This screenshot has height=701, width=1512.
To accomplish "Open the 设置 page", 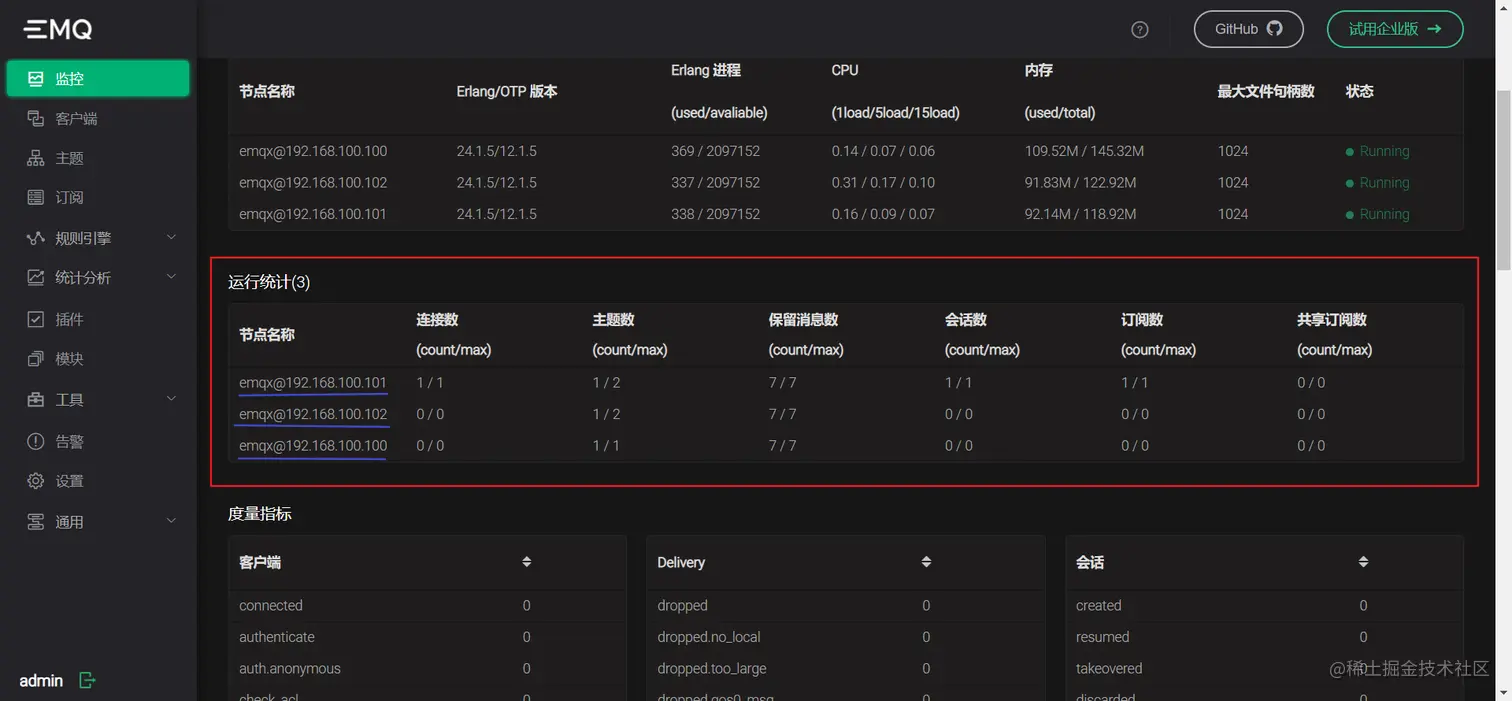I will [x=98, y=481].
